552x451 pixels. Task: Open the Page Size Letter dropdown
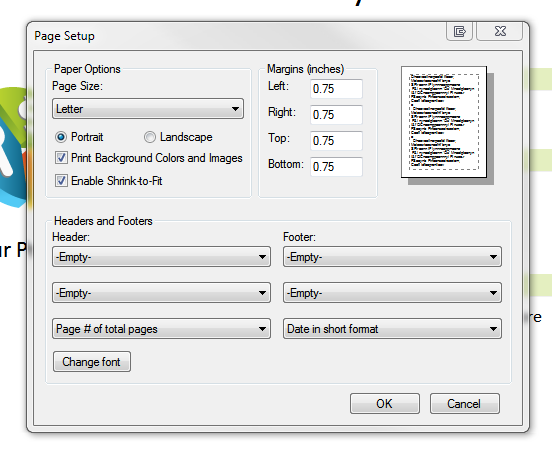(148, 109)
